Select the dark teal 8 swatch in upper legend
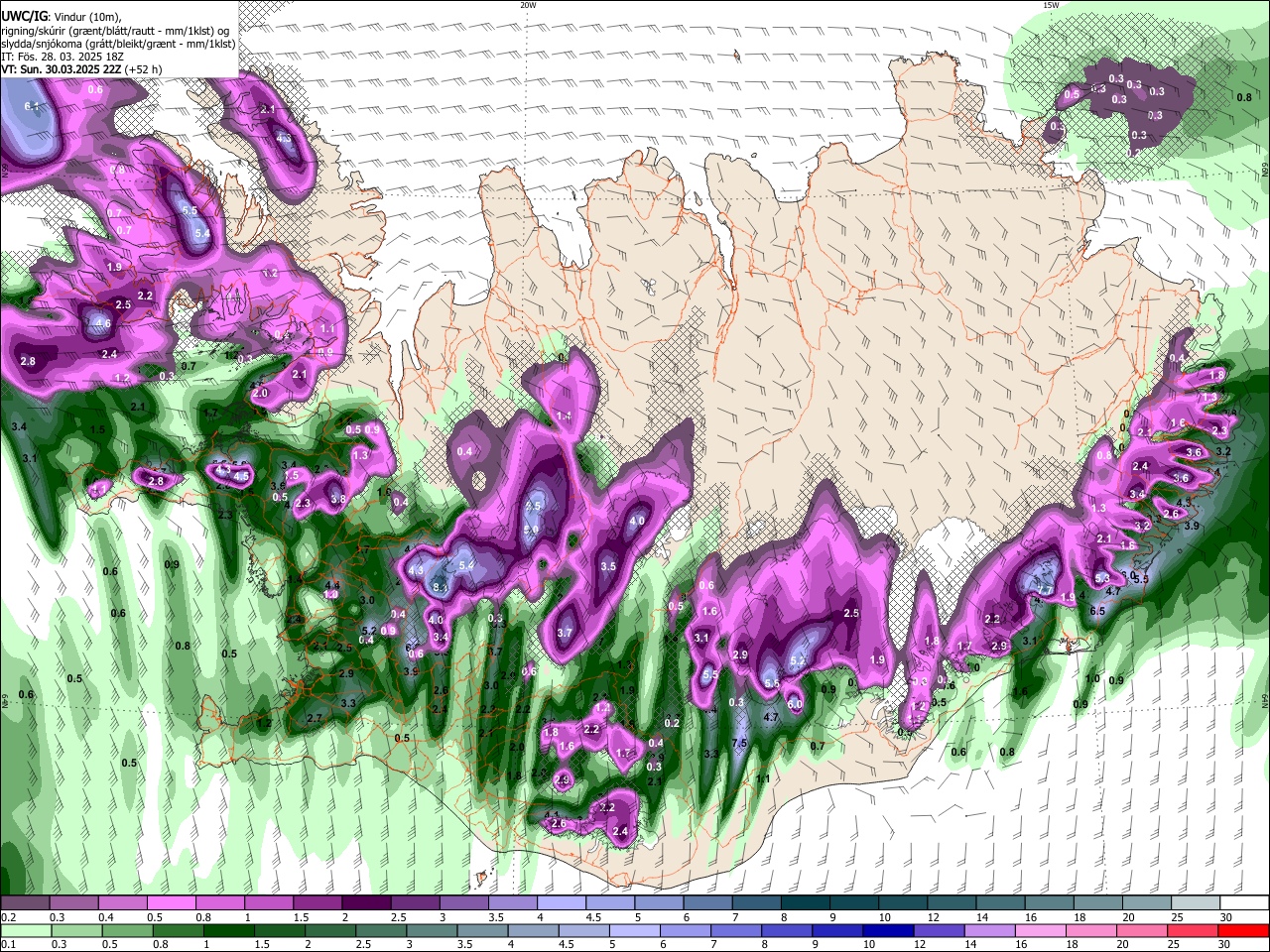 tap(806, 903)
